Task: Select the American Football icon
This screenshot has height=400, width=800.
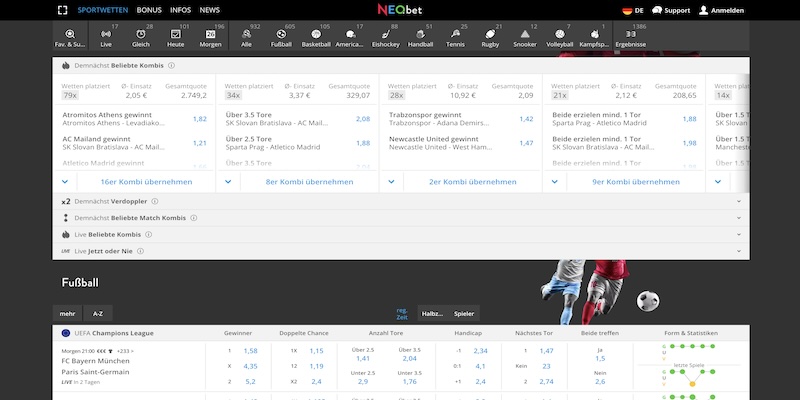Action: coord(351,34)
